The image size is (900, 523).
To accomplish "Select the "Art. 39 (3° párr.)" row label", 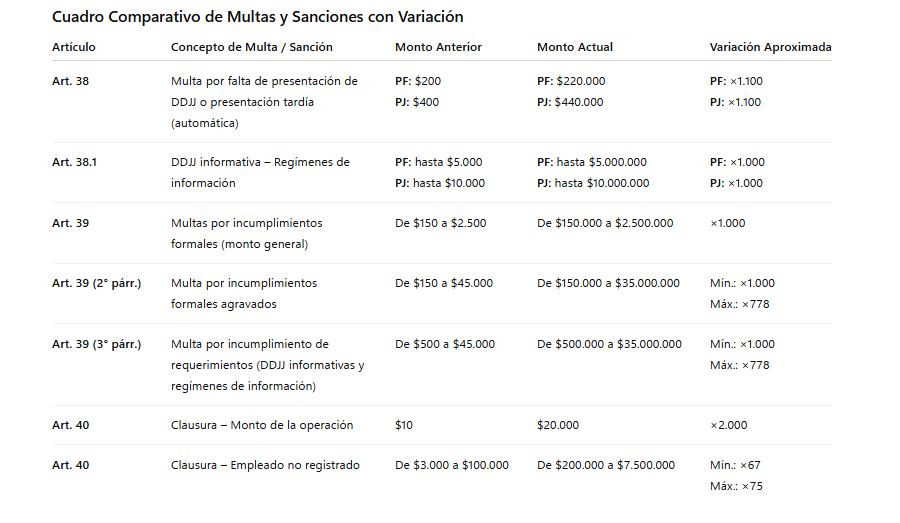I will pyautogui.click(x=96, y=344).
